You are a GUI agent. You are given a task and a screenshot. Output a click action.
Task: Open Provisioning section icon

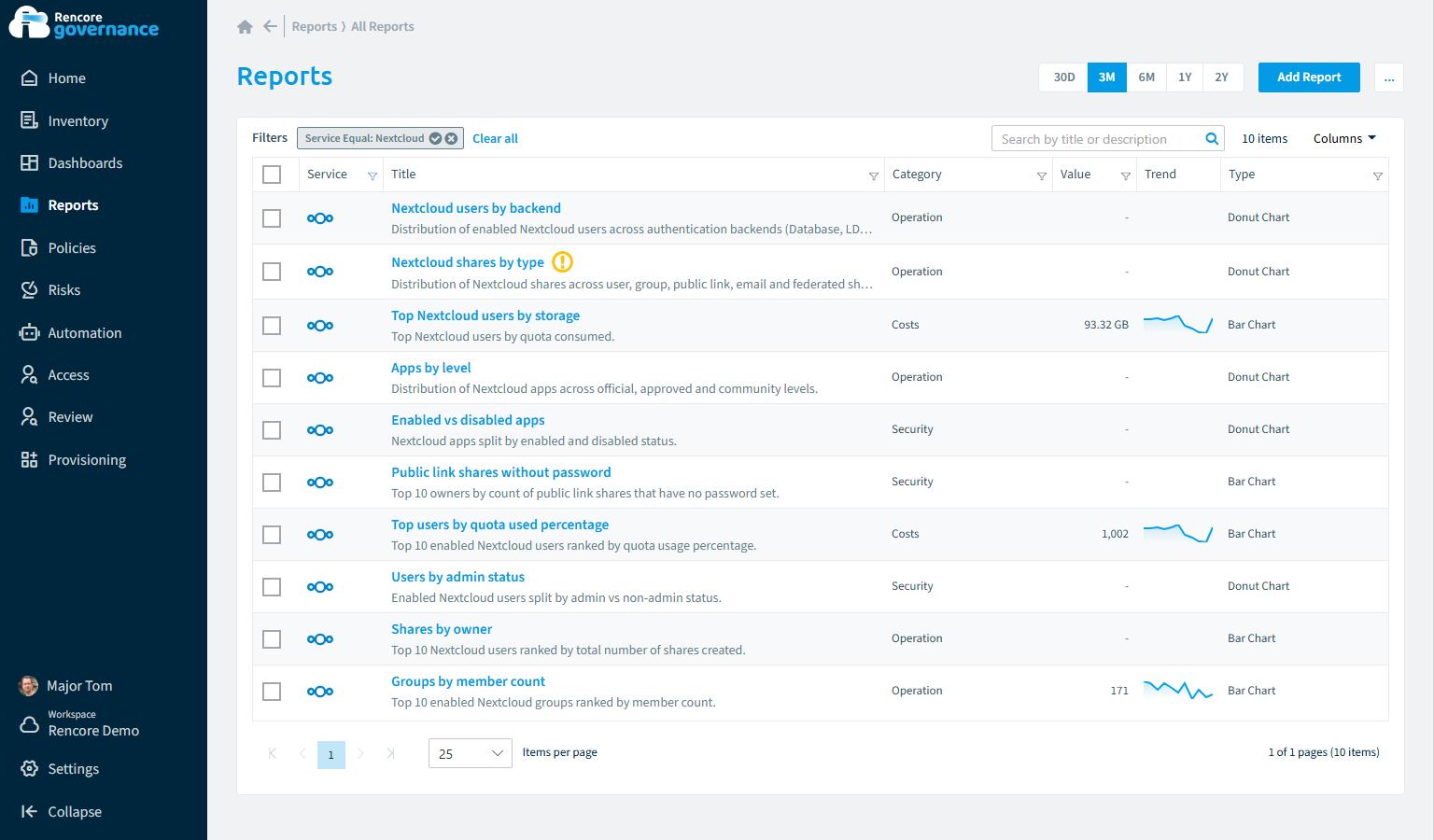[30, 460]
